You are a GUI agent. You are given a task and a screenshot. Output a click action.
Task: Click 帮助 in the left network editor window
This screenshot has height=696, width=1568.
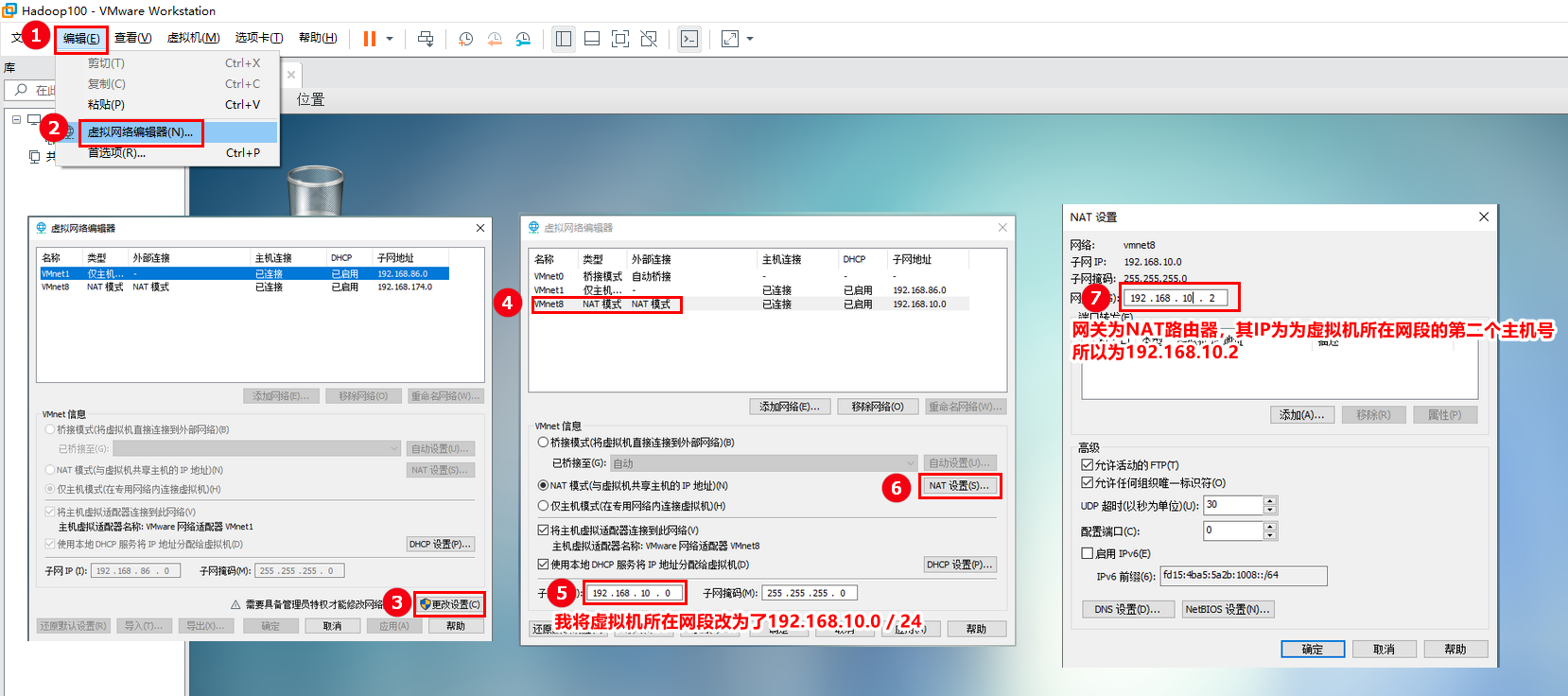(x=456, y=626)
